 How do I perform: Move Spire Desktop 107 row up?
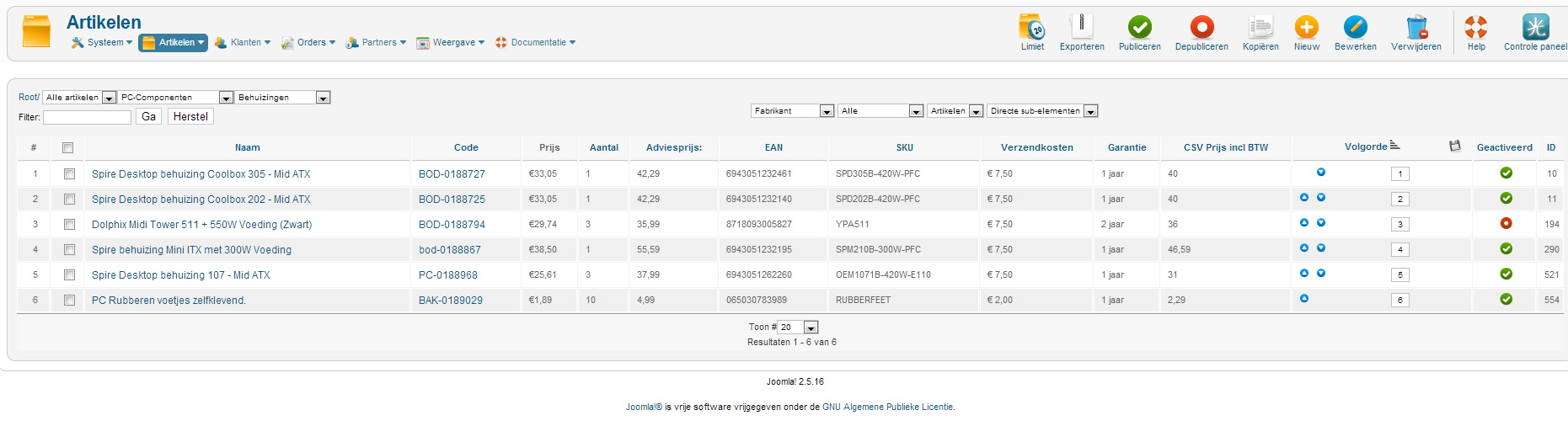pos(1304,274)
